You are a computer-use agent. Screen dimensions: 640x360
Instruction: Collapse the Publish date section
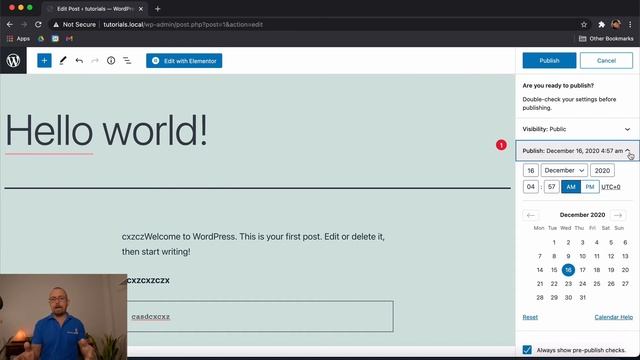[x=577, y=151]
